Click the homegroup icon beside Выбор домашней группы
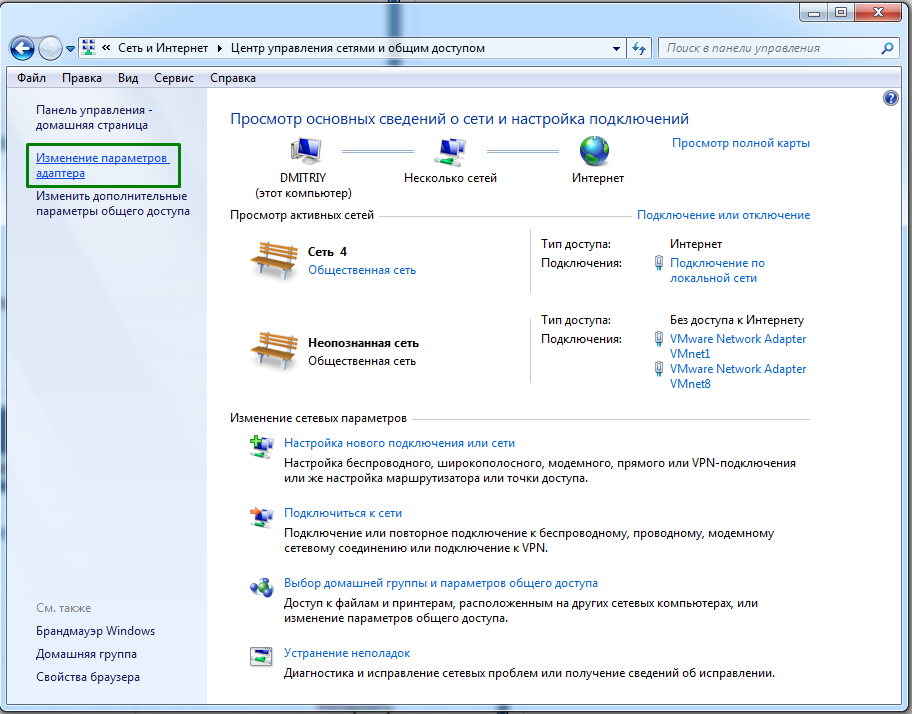912x714 pixels. (261, 587)
